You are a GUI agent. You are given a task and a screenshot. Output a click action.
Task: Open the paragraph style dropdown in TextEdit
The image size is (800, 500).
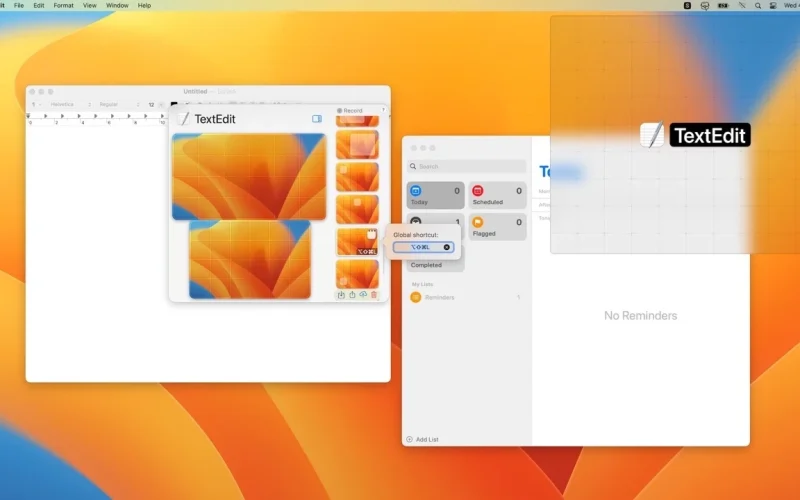pos(35,105)
